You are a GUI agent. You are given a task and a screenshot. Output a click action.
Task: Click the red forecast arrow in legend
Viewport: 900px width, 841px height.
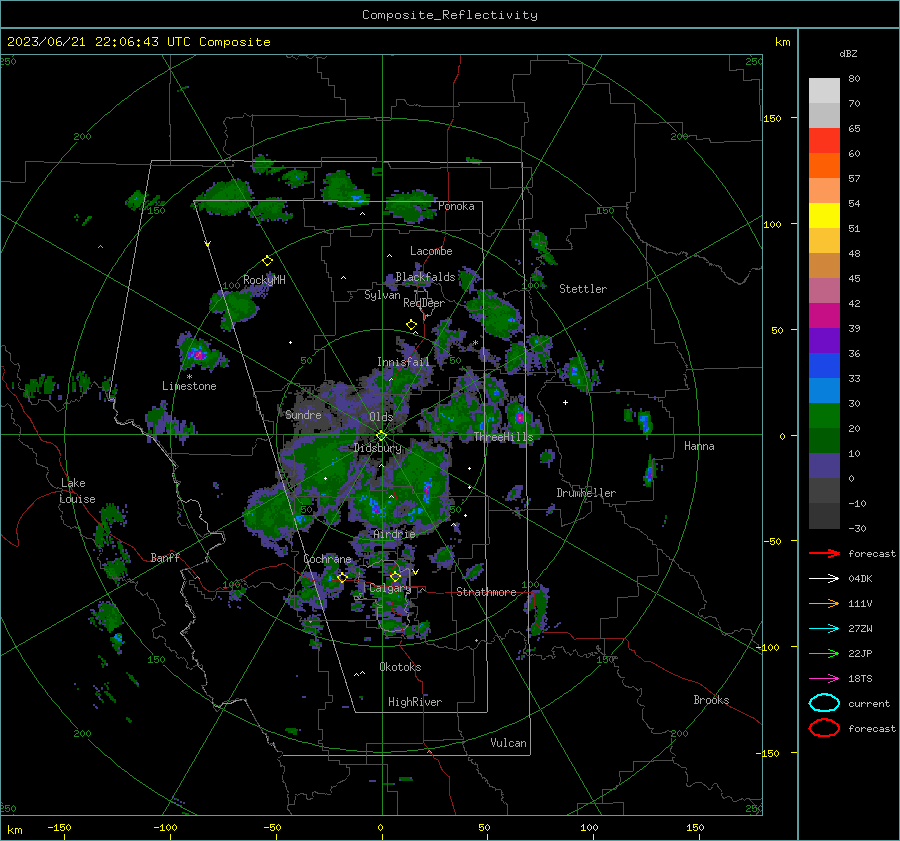coord(824,553)
